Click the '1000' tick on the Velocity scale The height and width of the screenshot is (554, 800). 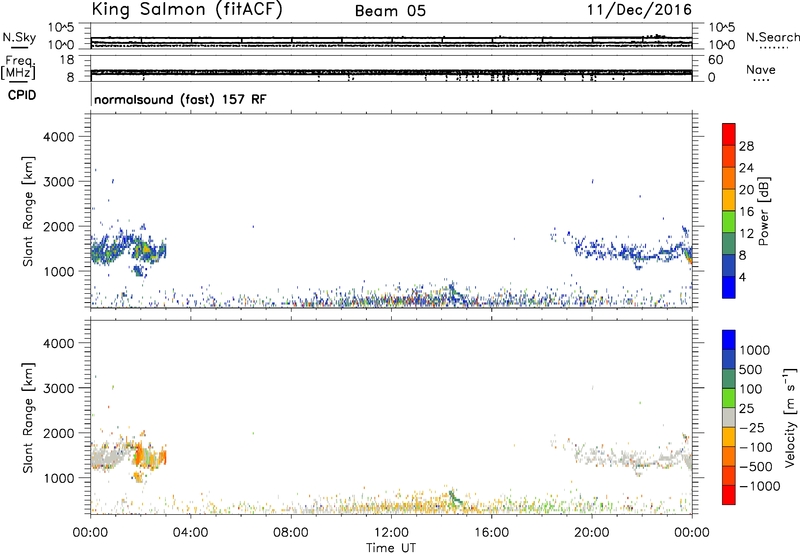coord(755,350)
